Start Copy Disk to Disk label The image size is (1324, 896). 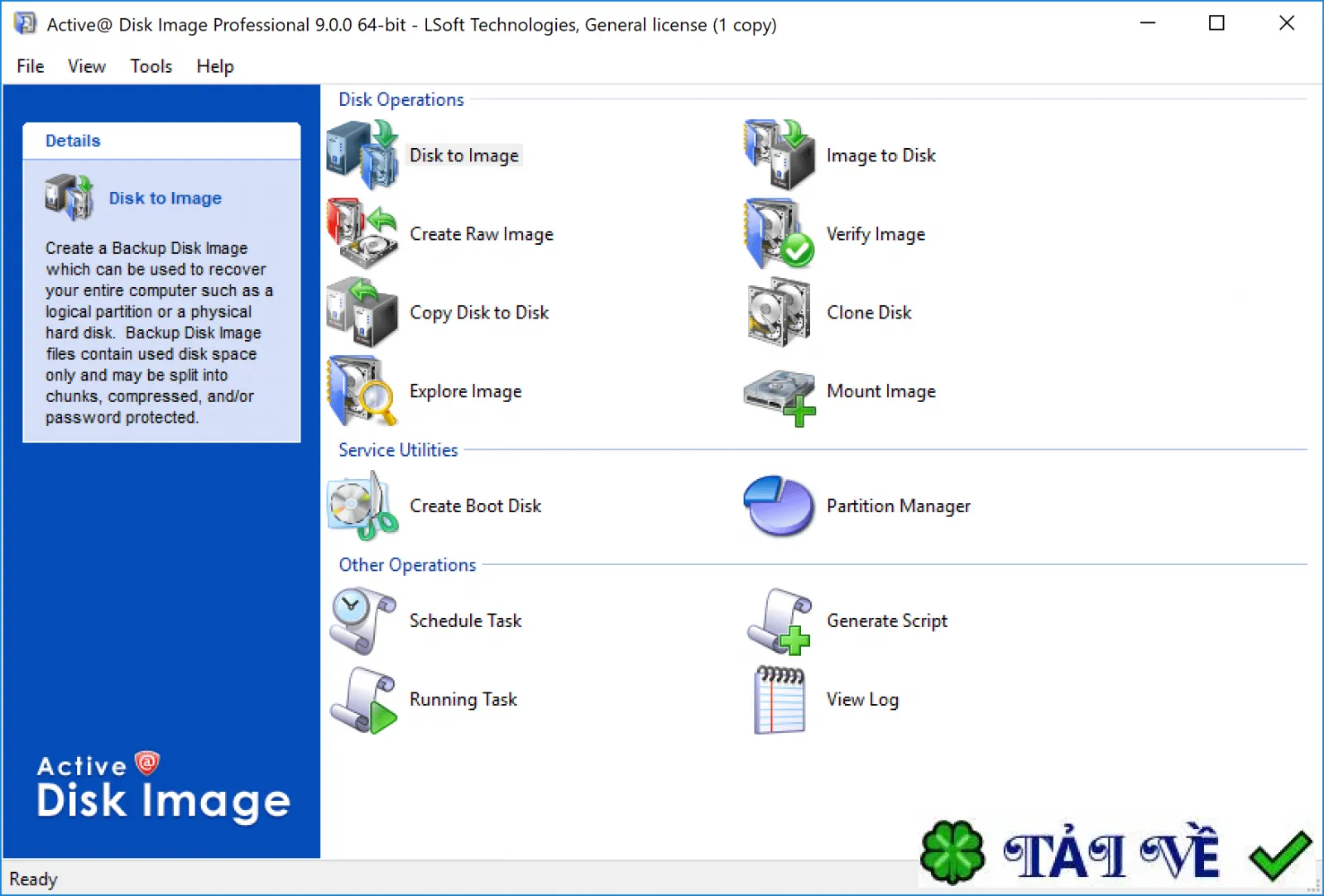pyautogui.click(x=479, y=313)
